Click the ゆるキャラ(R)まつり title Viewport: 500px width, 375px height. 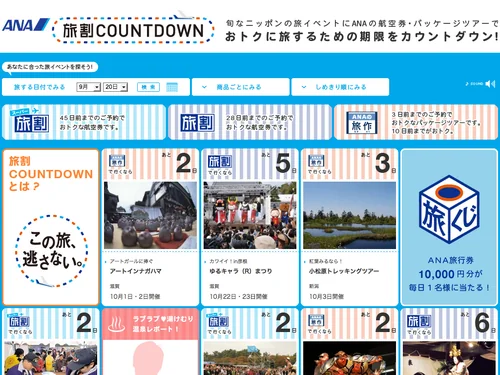[241, 271]
